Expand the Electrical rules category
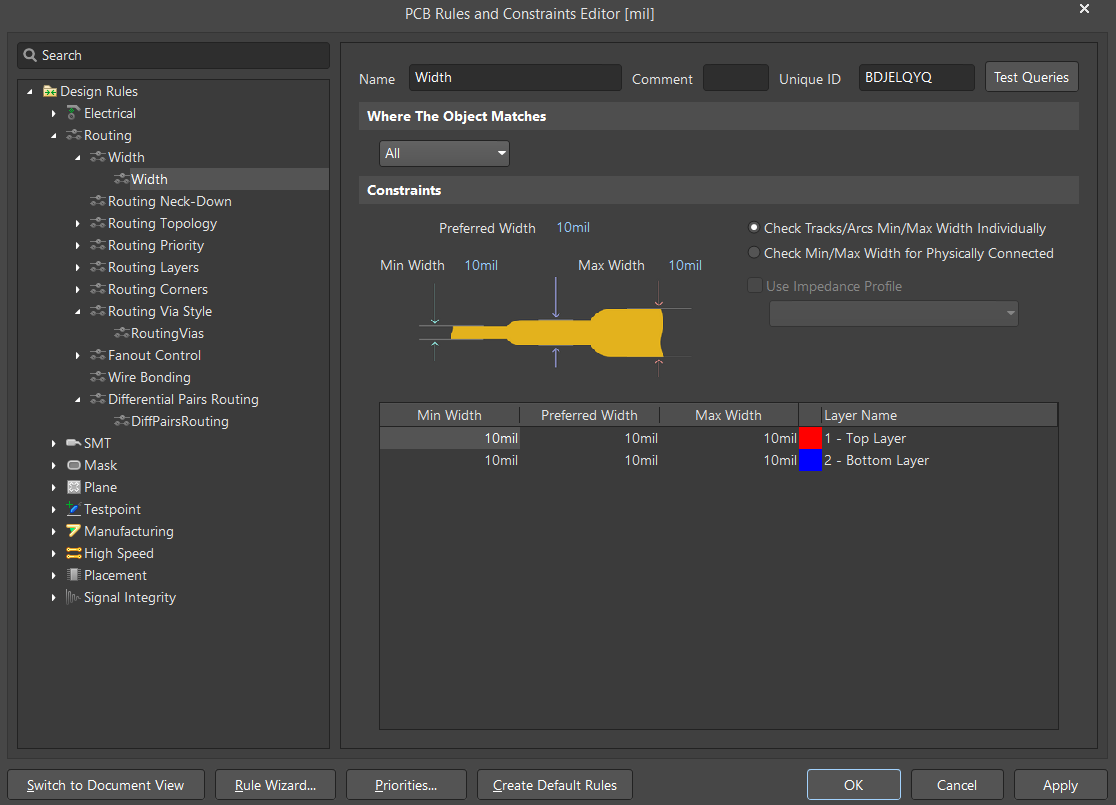The height and width of the screenshot is (805, 1116). 53,113
